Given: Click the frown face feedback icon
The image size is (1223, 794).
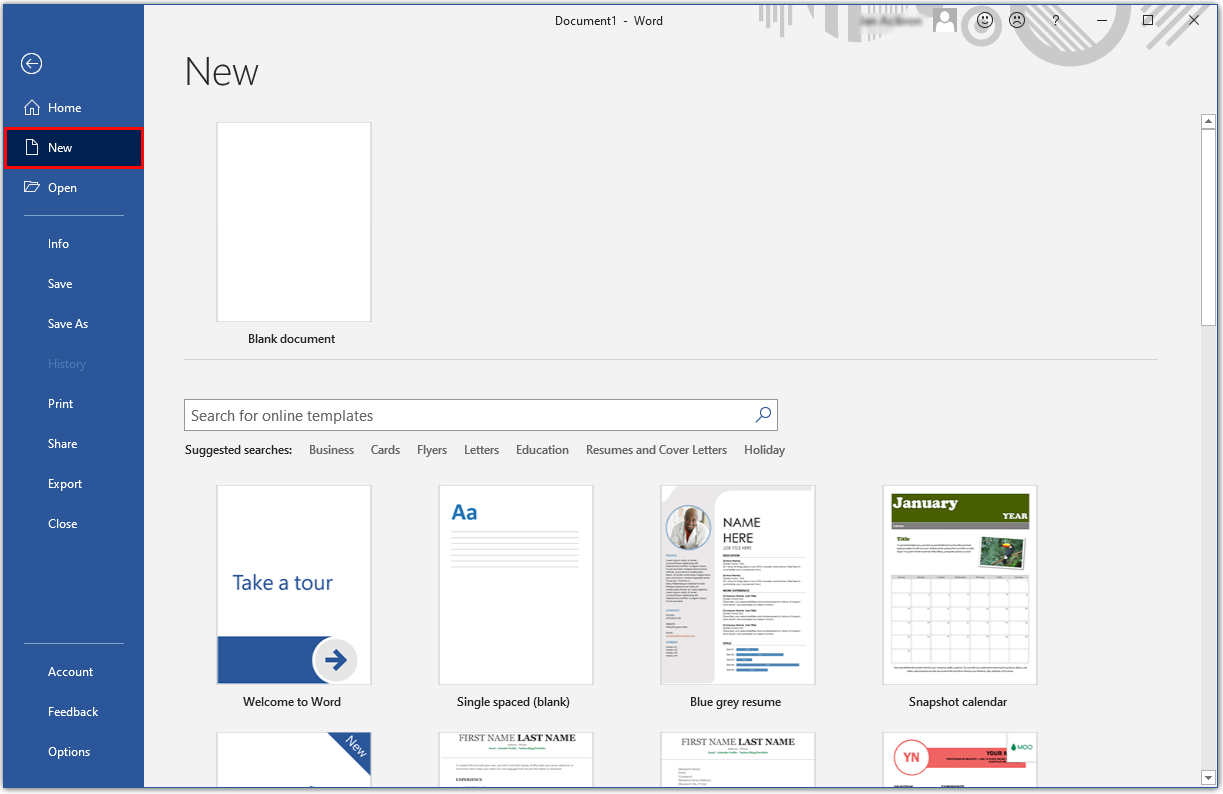Looking at the screenshot, I should 1017,20.
